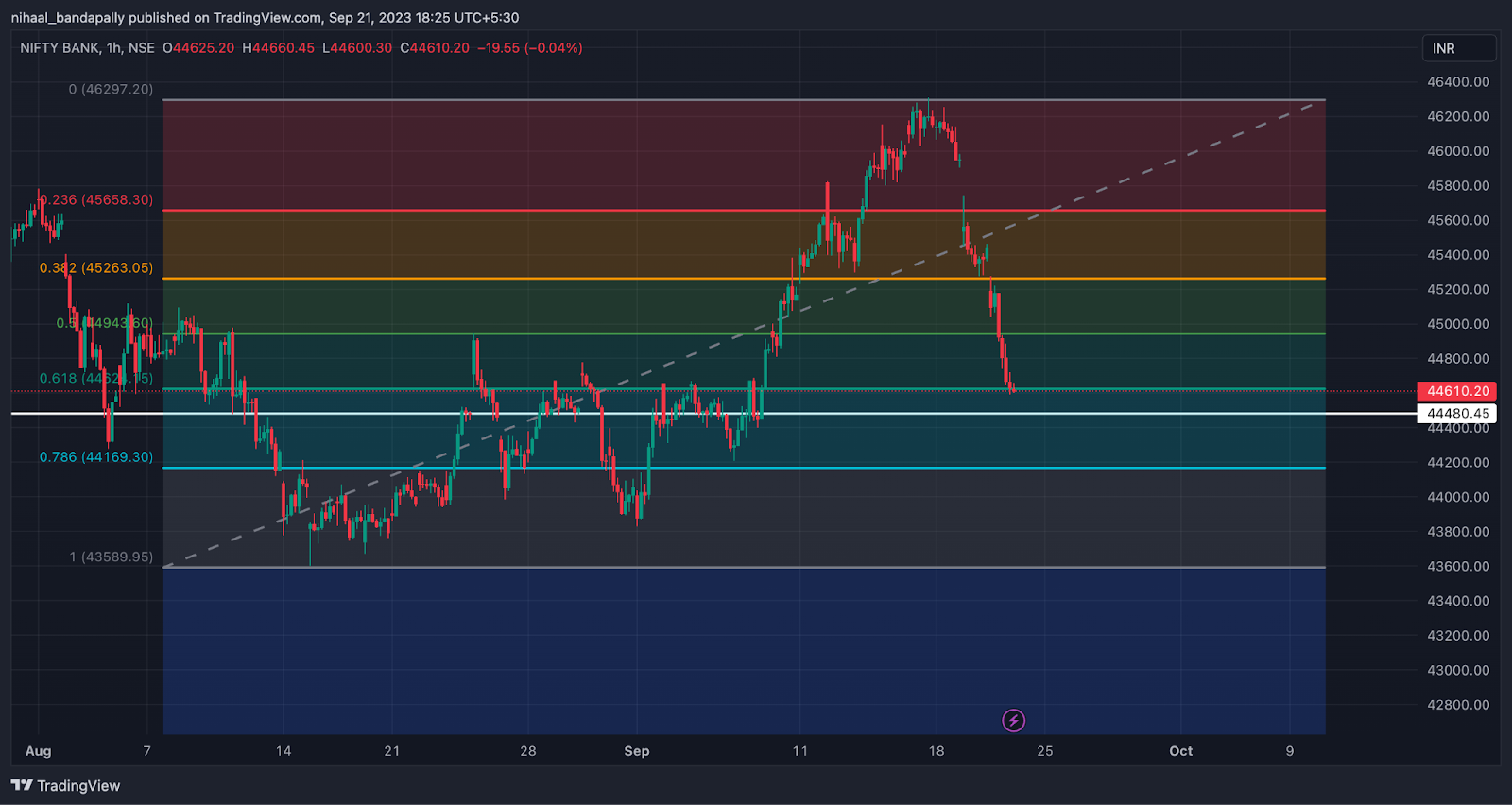Click the C44610.20 close price value
The image size is (1512, 805).
[x=435, y=48]
